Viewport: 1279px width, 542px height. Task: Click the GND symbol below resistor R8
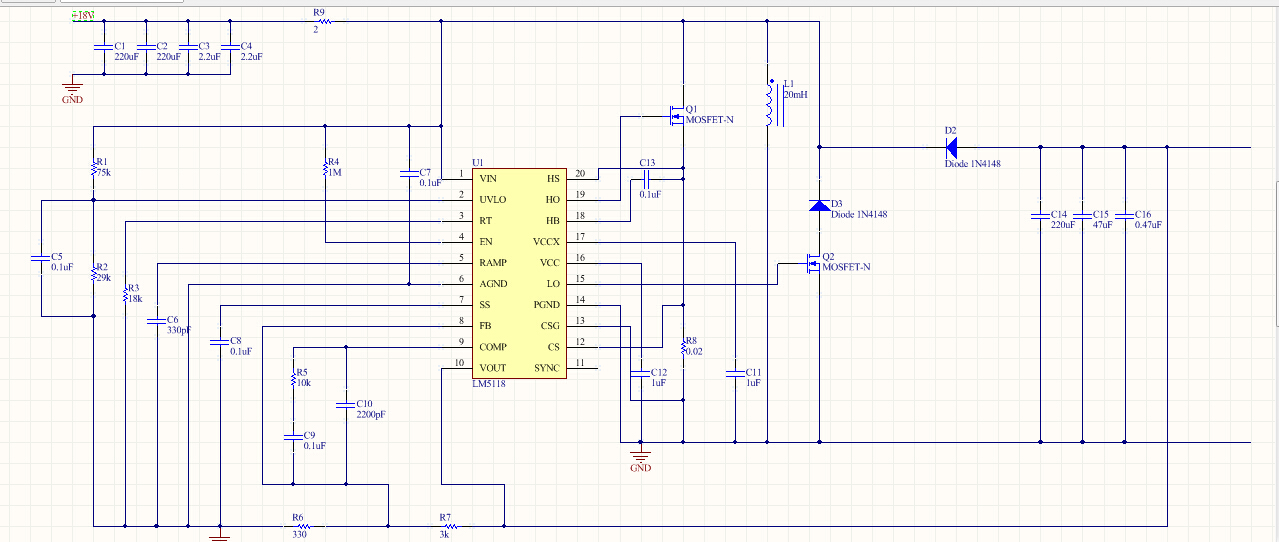[641, 460]
